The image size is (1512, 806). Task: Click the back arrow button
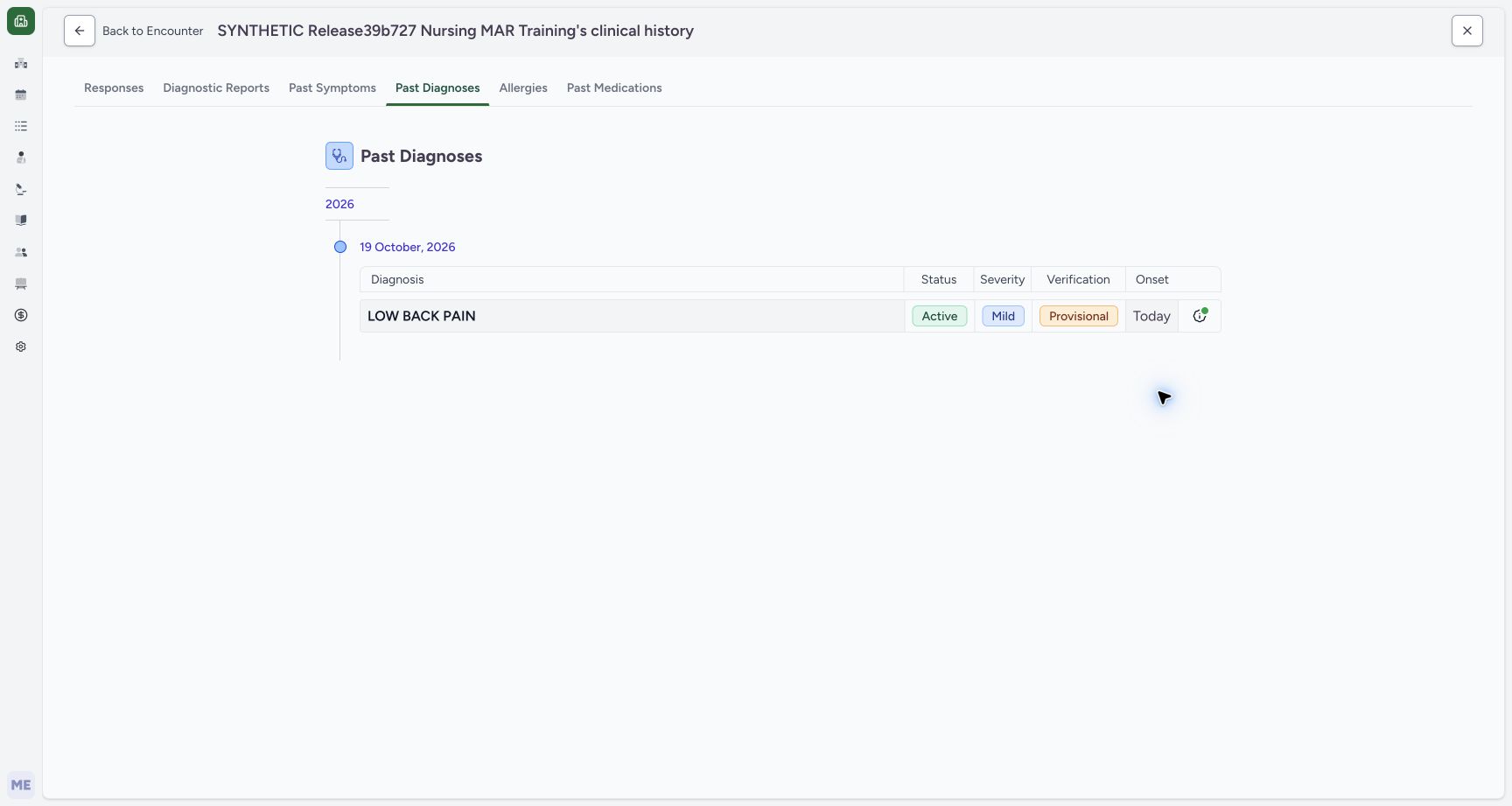pos(80,31)
